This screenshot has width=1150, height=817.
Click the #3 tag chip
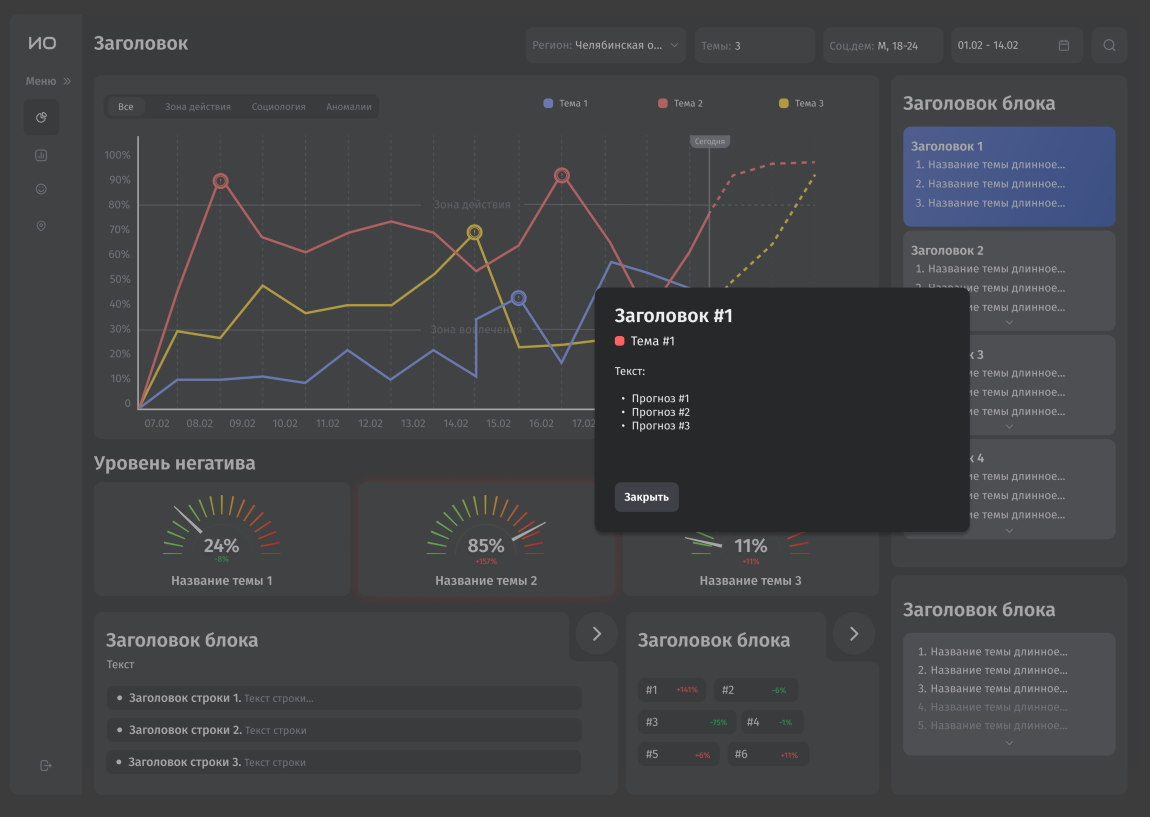(x=686, y=722)
